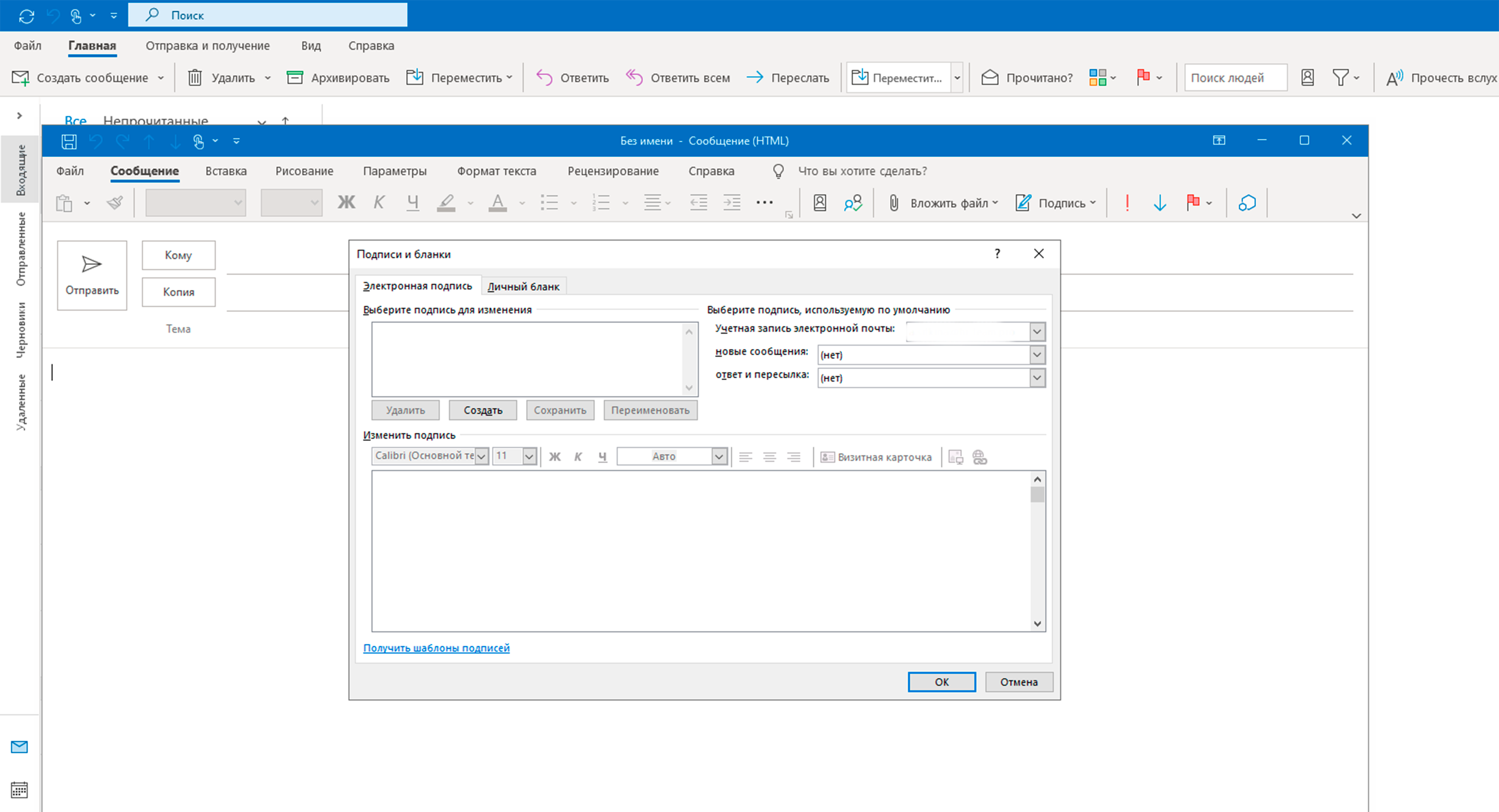Click the numbered list icon
Image resolution: width=1499 pixels, height=812 pixels.
tap(601, 202)
